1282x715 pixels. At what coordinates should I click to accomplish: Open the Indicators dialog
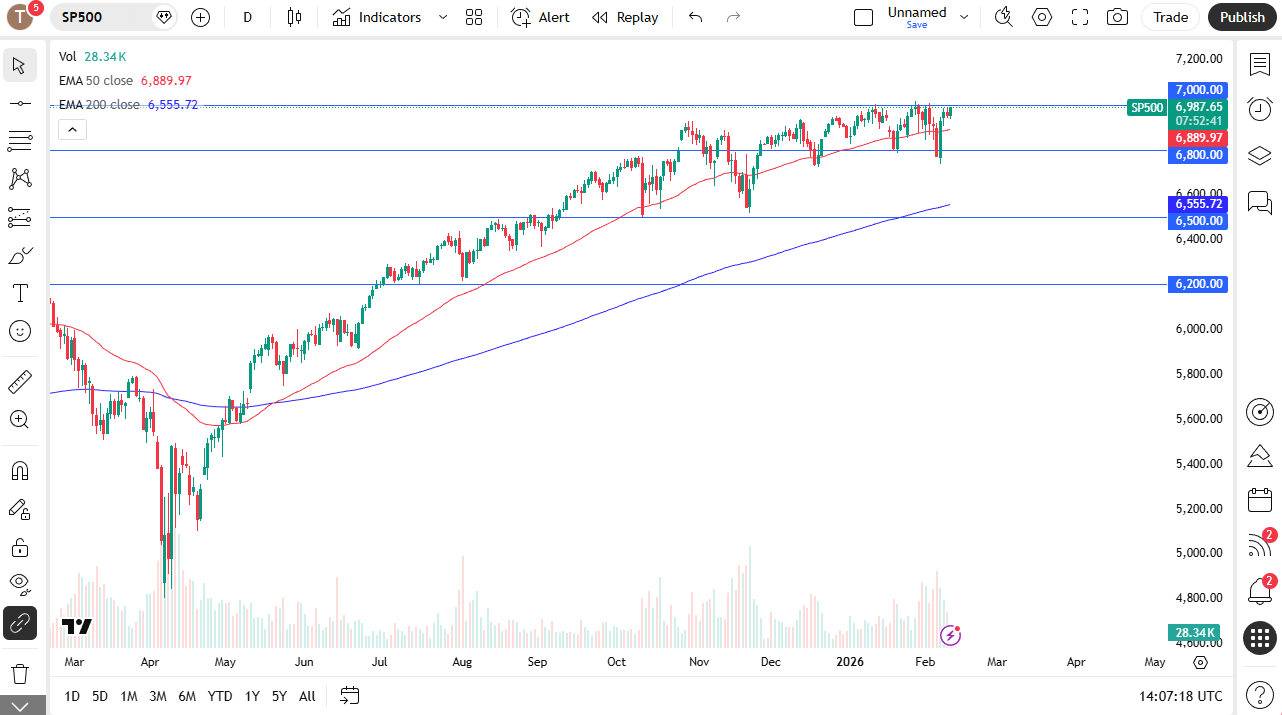point(376,17)
